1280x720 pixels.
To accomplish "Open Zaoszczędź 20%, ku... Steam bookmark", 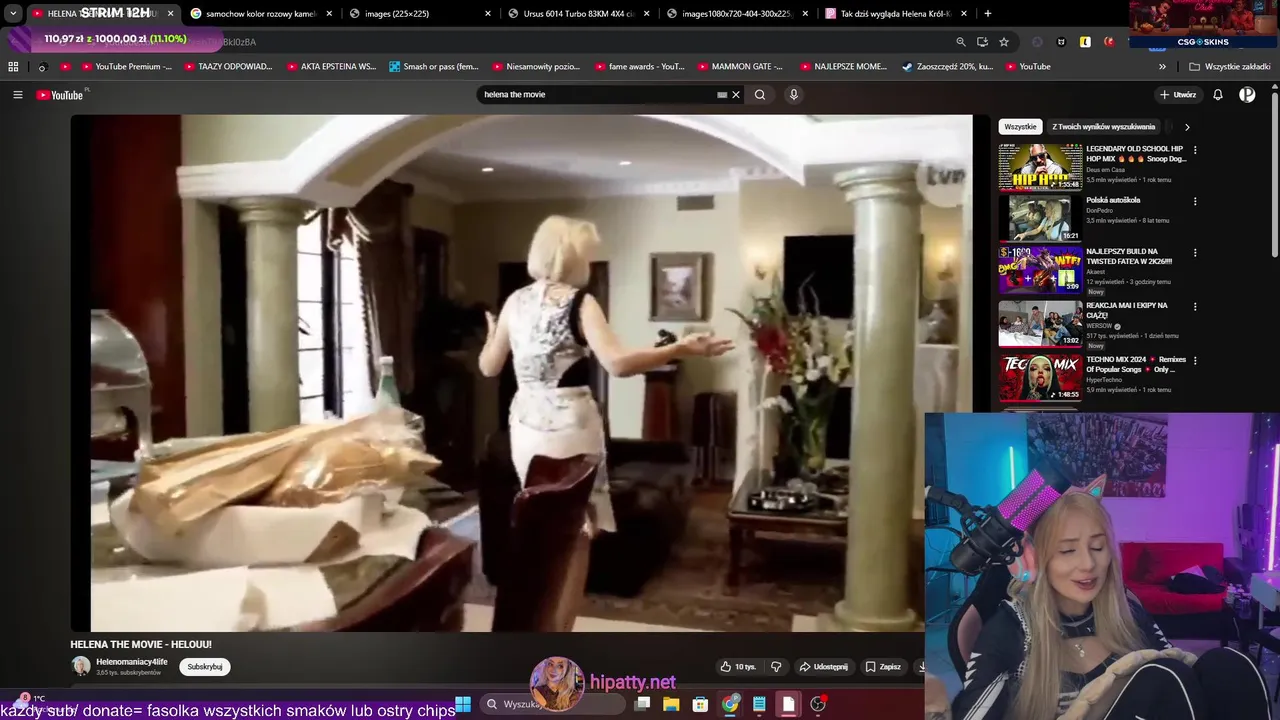I will click(948, 67).
